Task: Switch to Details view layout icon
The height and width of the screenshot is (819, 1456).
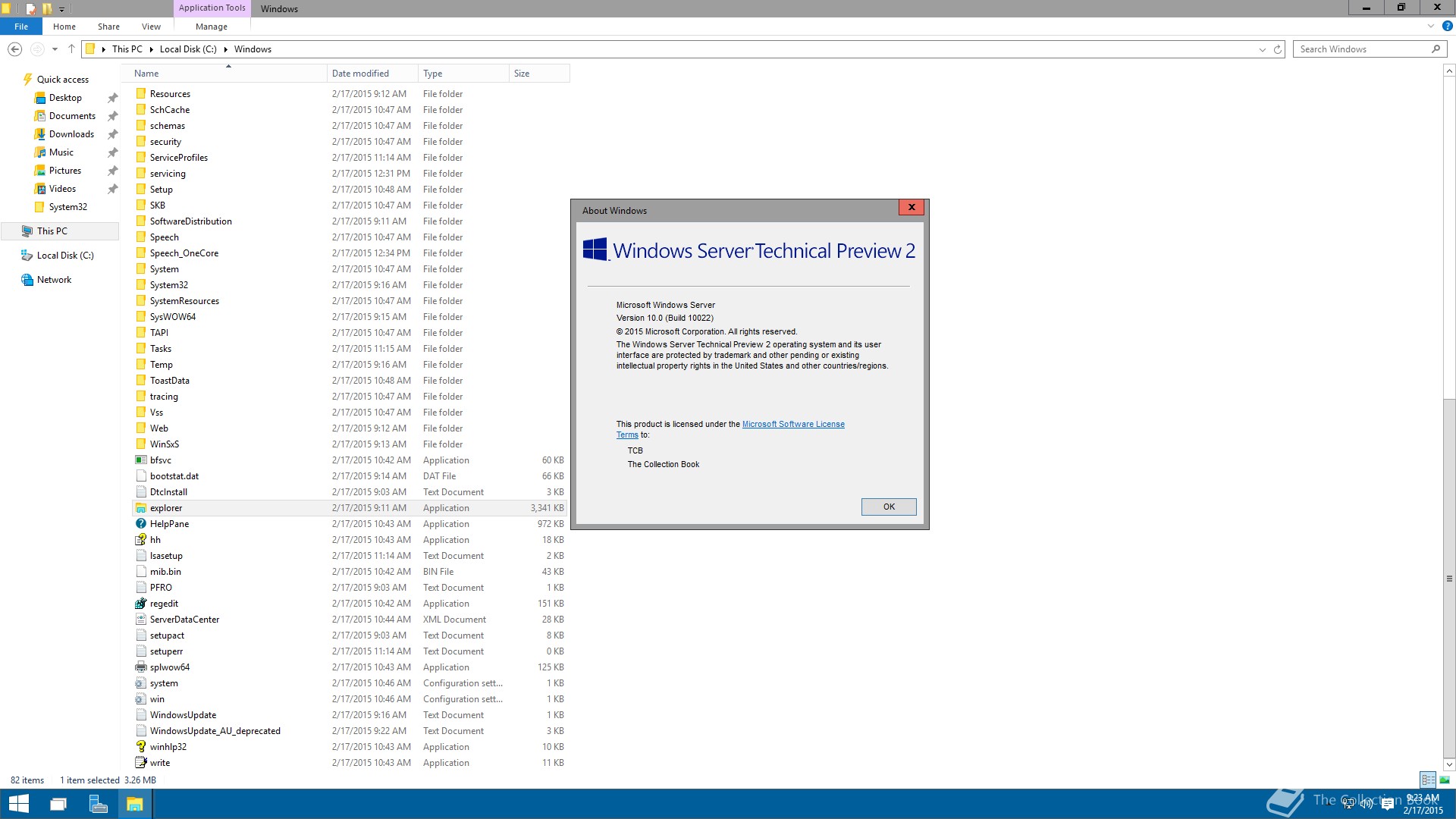Action: pos(1428,780)
